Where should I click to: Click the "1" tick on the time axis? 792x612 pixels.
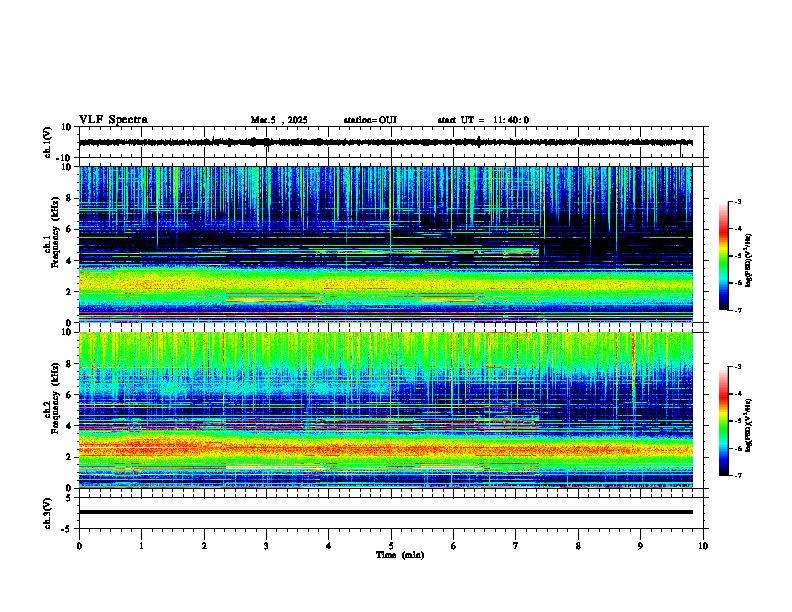pyautogui.click(x=141, y=546)
